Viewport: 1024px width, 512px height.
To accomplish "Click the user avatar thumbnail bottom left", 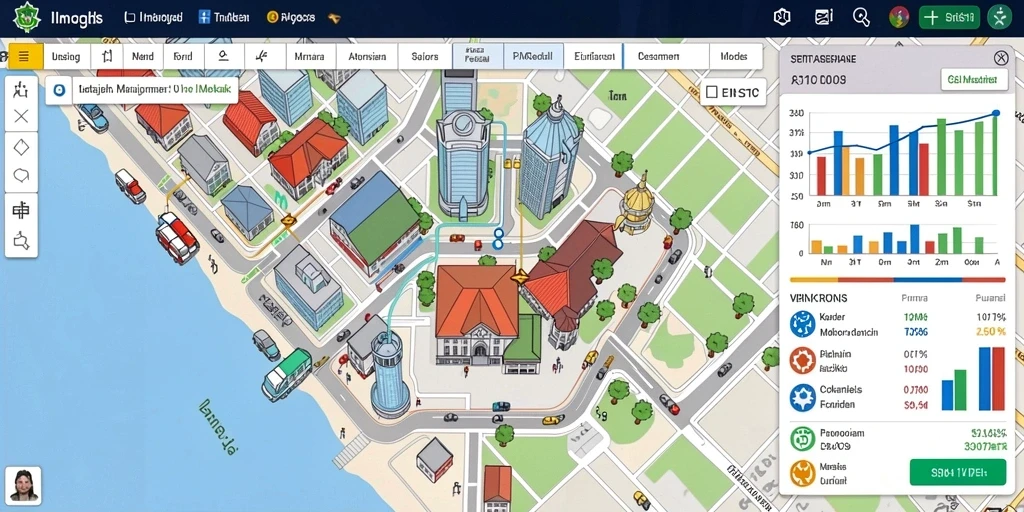I will (x=24, y=485).
